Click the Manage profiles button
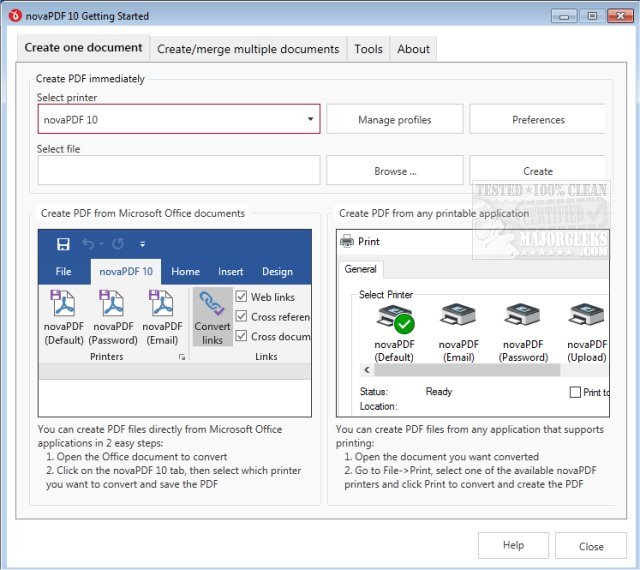This screenshot has height=570, width=640. 394,119
